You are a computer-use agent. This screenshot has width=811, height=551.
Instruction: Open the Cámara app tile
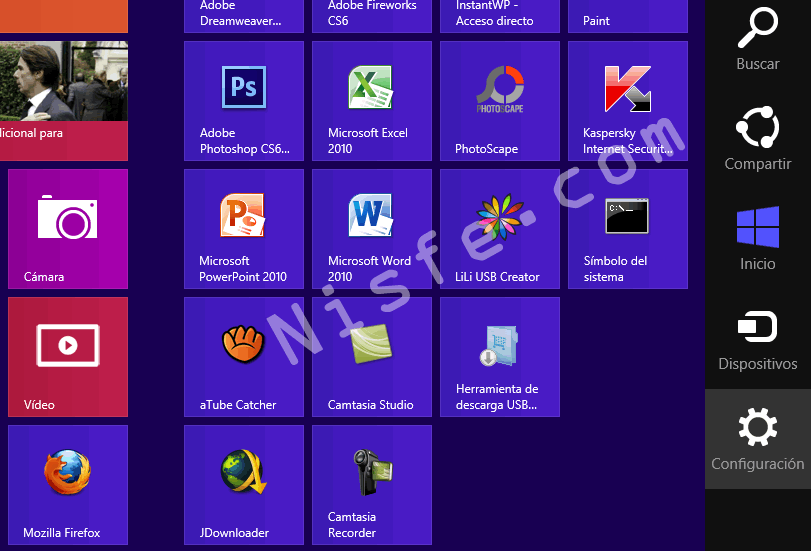click(68, 229)
